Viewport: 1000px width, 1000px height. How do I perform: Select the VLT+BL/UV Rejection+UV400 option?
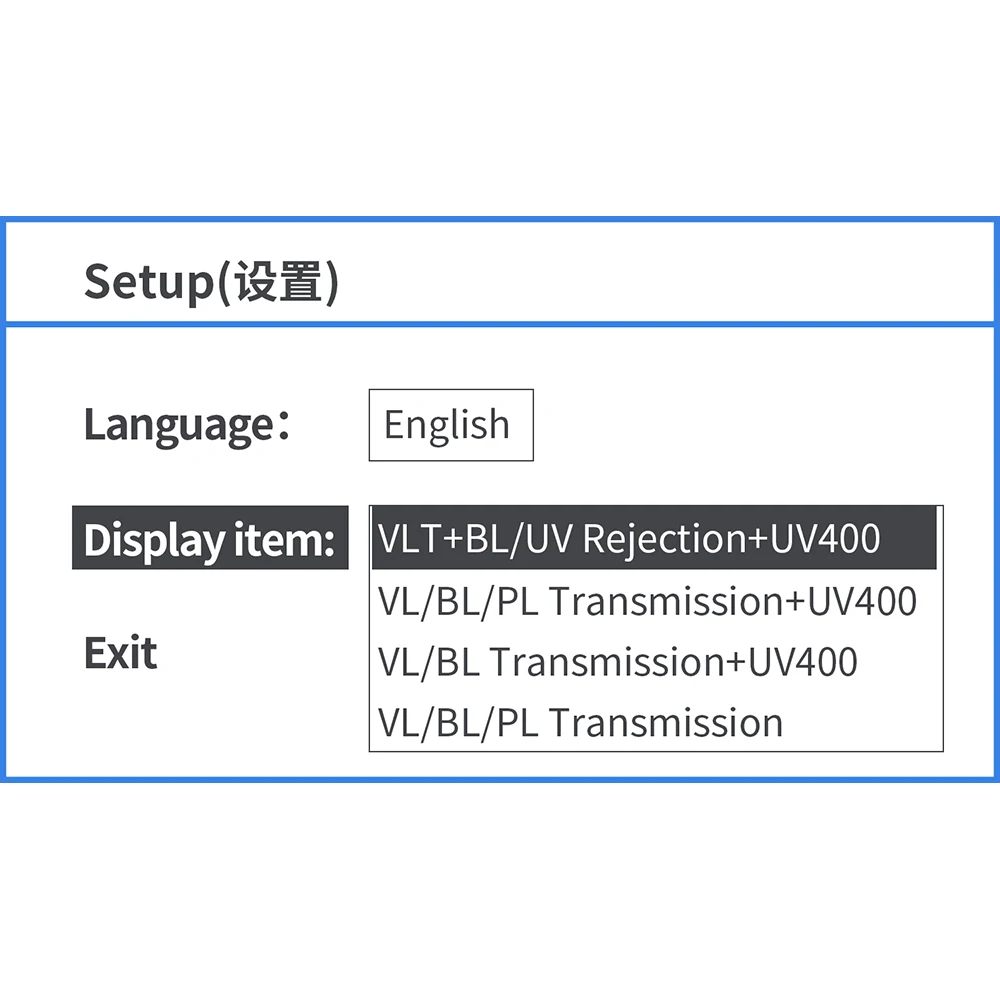click(630, 539)
